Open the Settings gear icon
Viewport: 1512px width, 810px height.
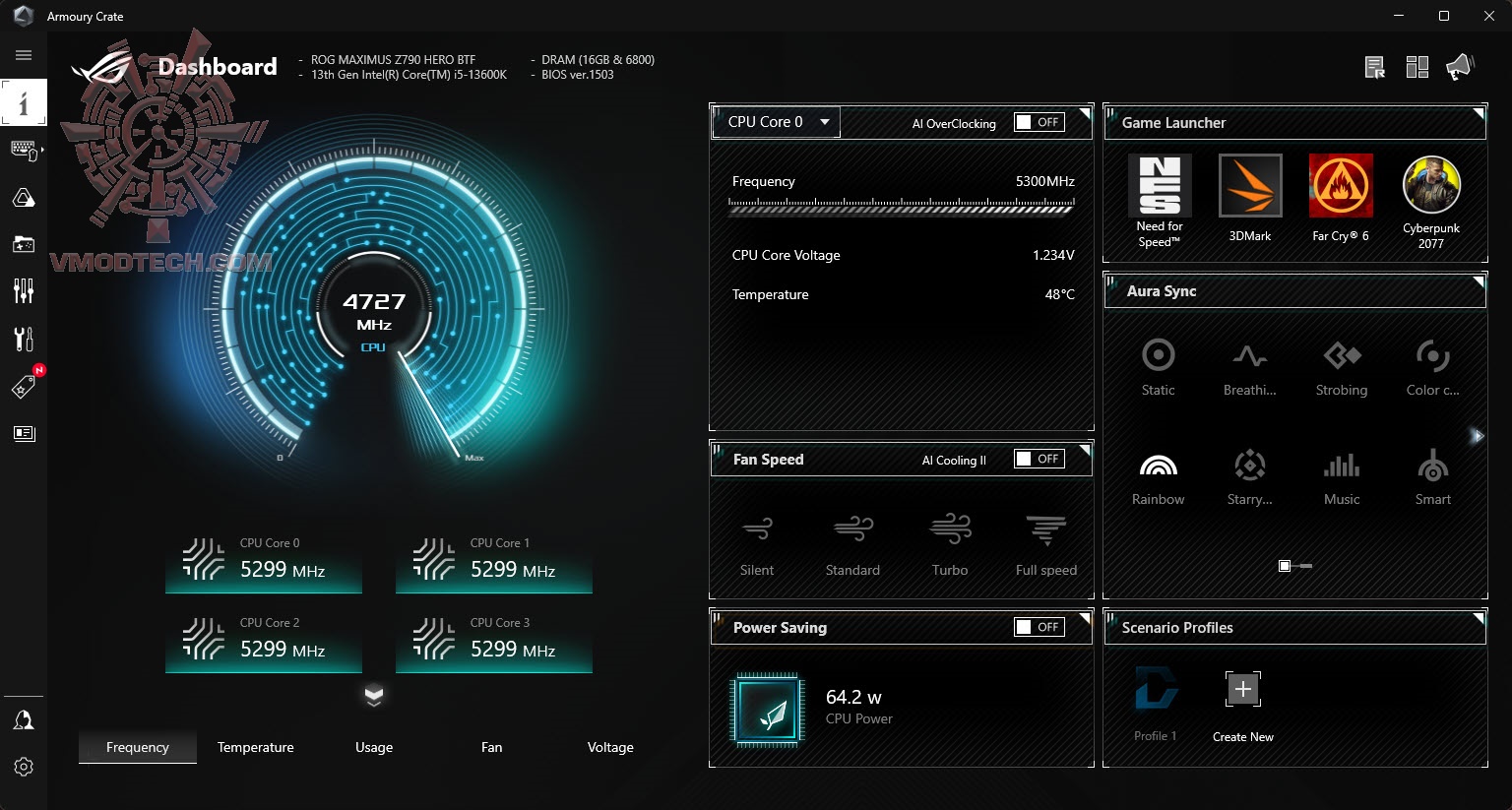(24, 767)
